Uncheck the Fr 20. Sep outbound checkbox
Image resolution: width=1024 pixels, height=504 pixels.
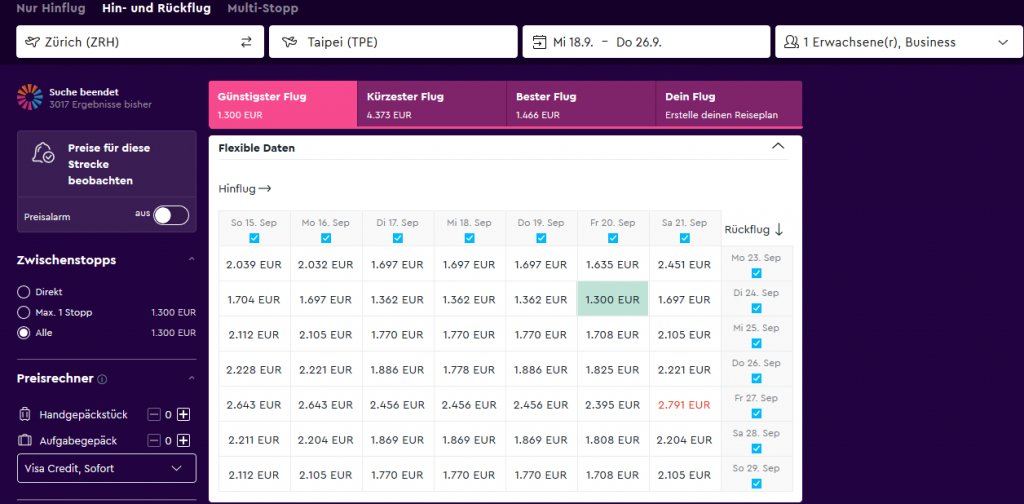613,238
